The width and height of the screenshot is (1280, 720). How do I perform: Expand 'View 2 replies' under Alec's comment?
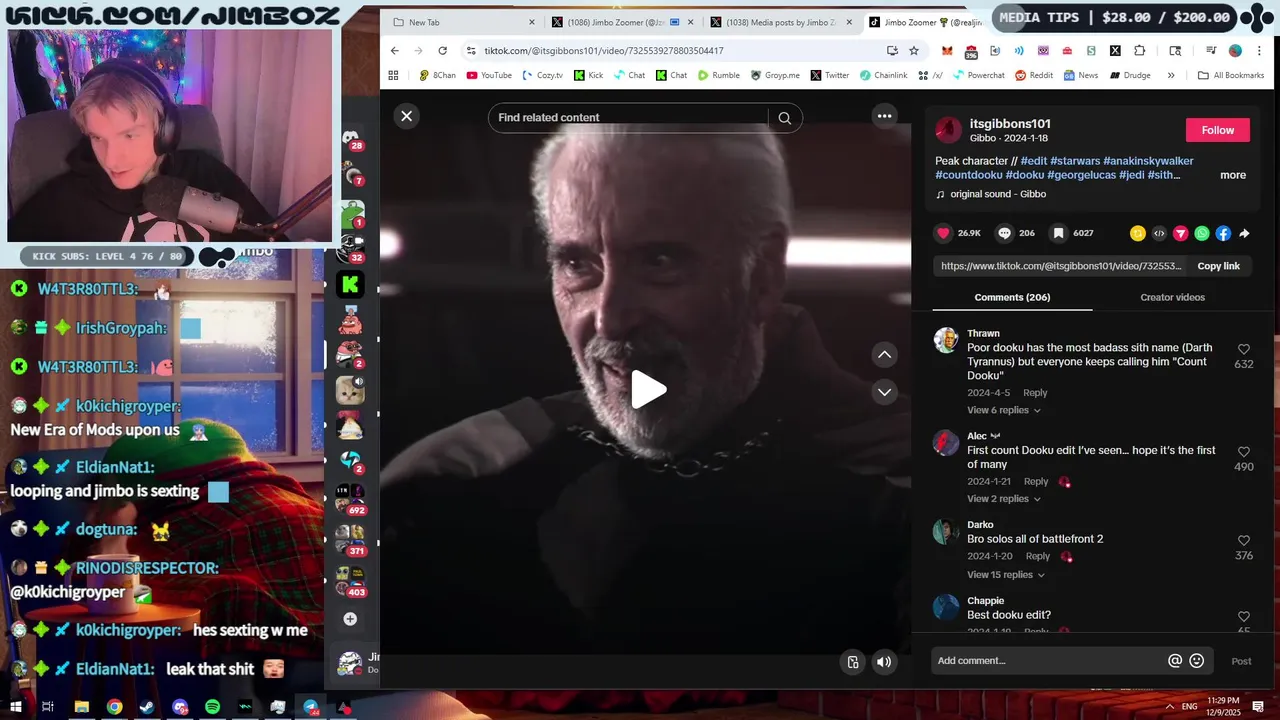tap(1003, 499)
